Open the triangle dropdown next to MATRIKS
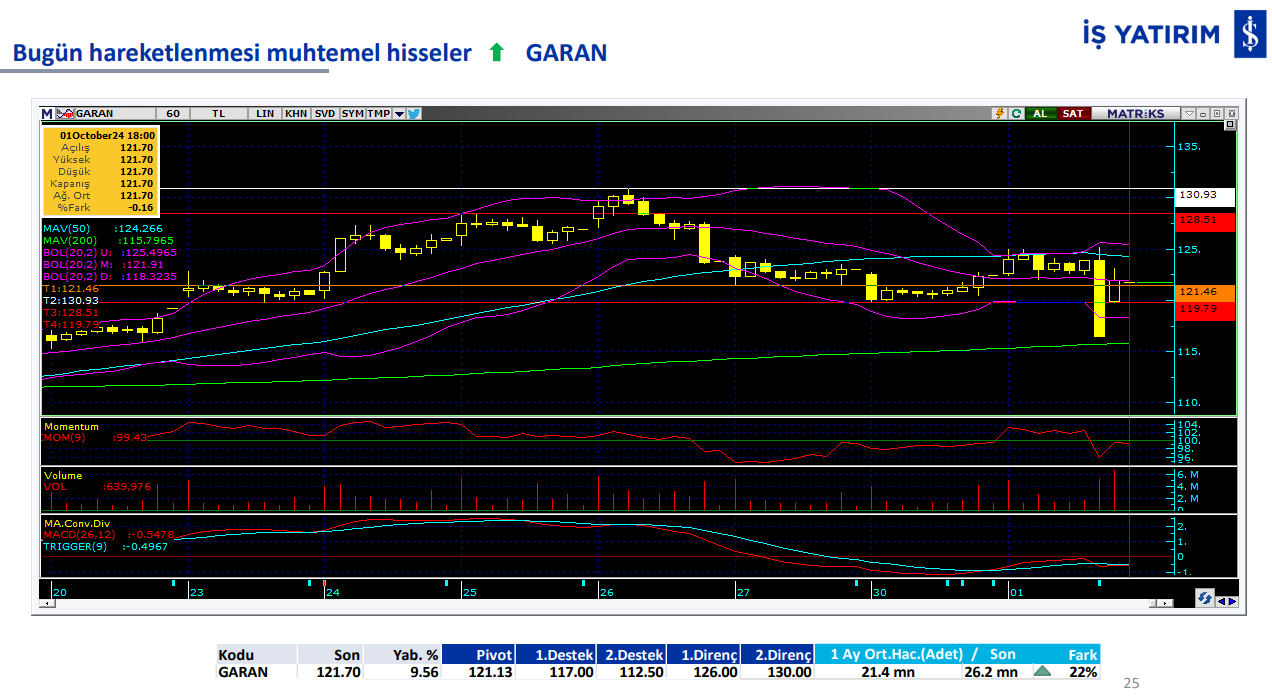Screen dimensions: 1272x697 (x=1188, y=113)
